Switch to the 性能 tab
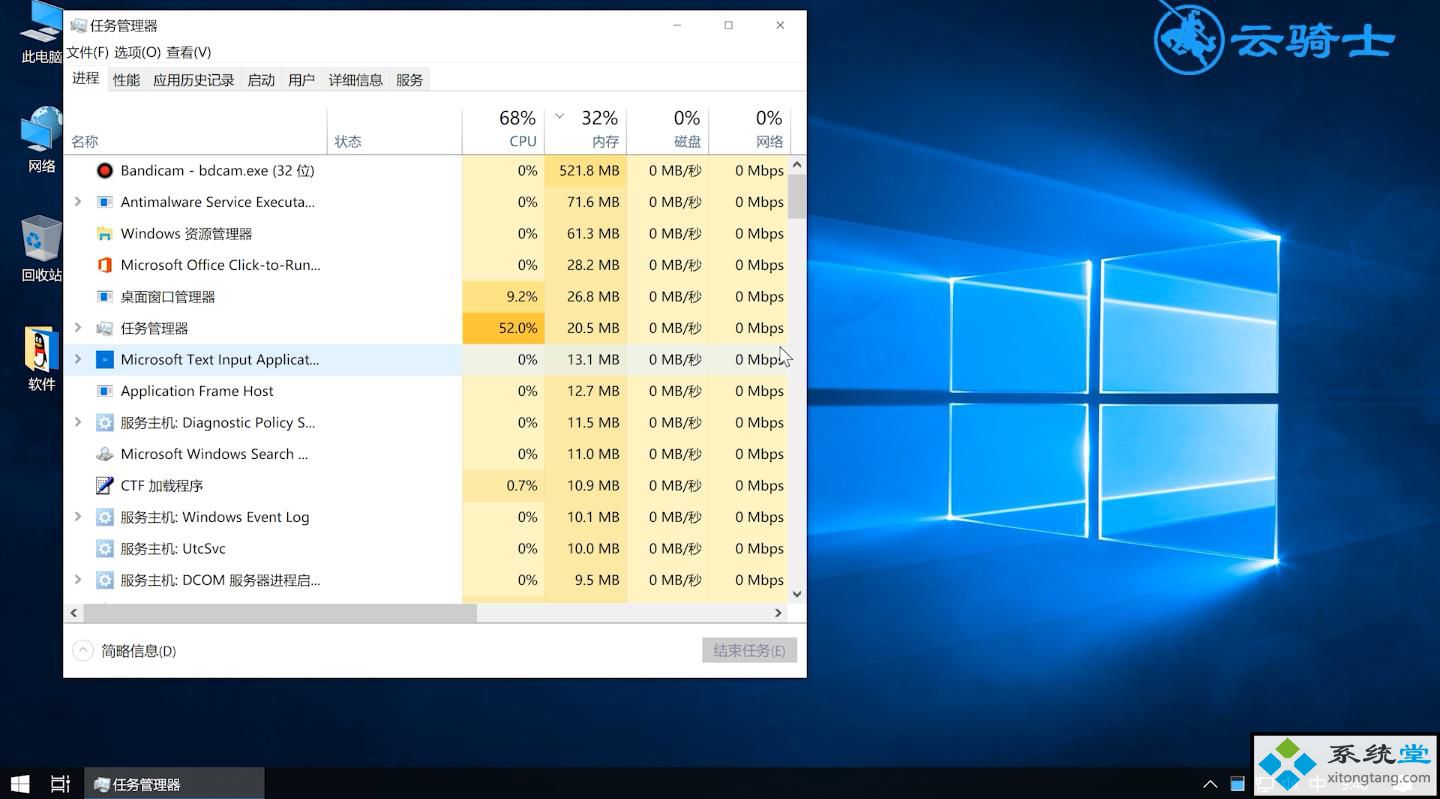The height and width of the screenshot is (799, 1440). point(126,80)
